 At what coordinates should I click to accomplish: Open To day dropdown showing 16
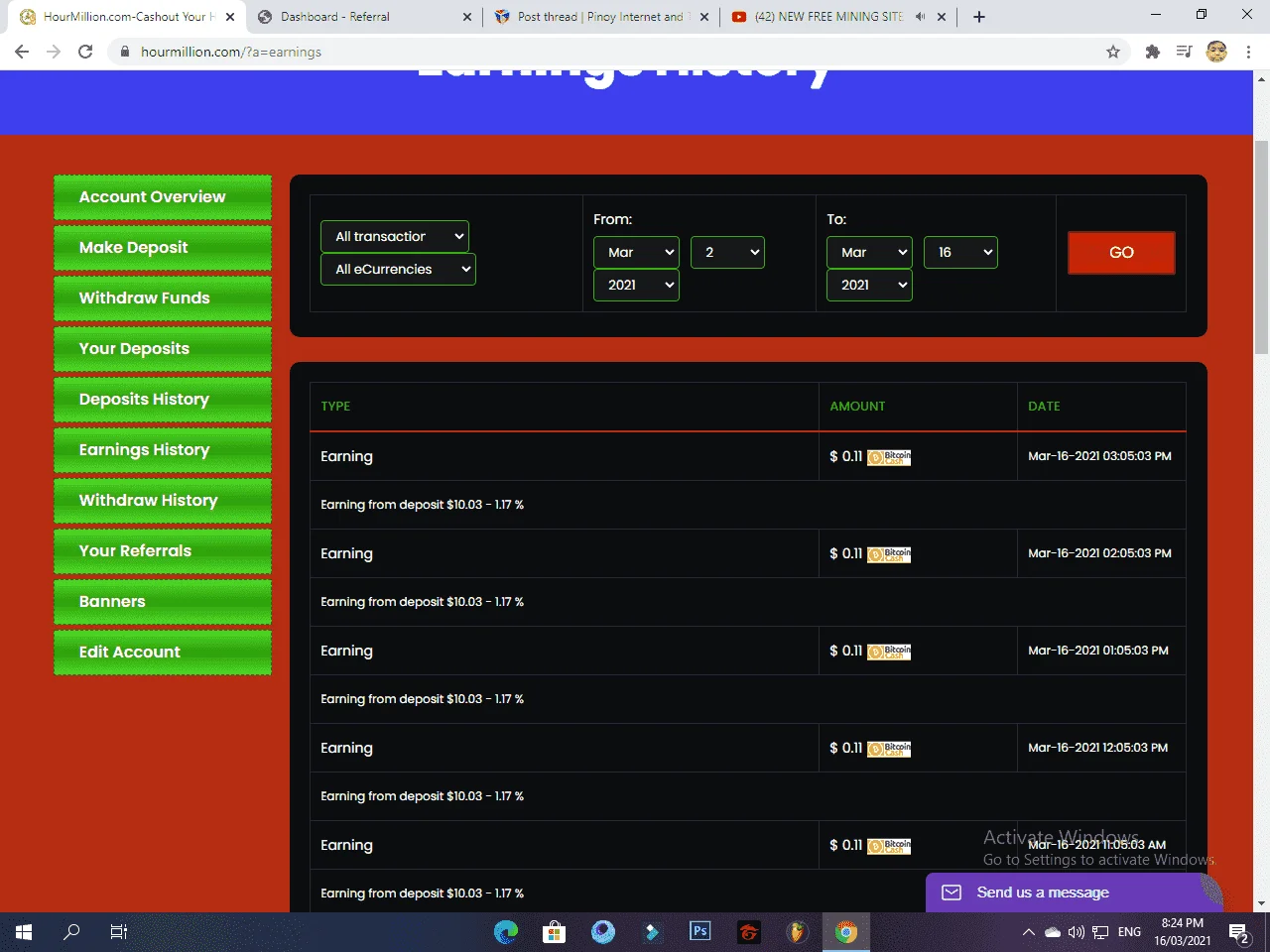point(960,252)
